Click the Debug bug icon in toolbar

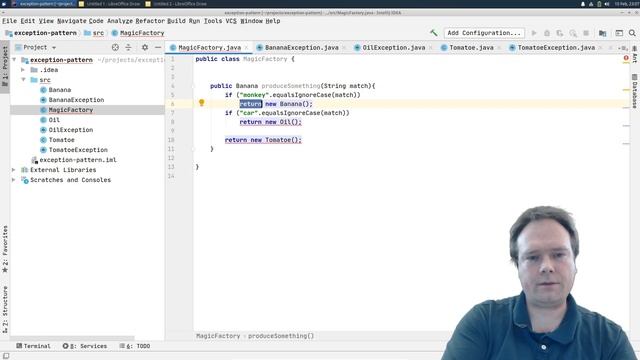tap(547, 33)
